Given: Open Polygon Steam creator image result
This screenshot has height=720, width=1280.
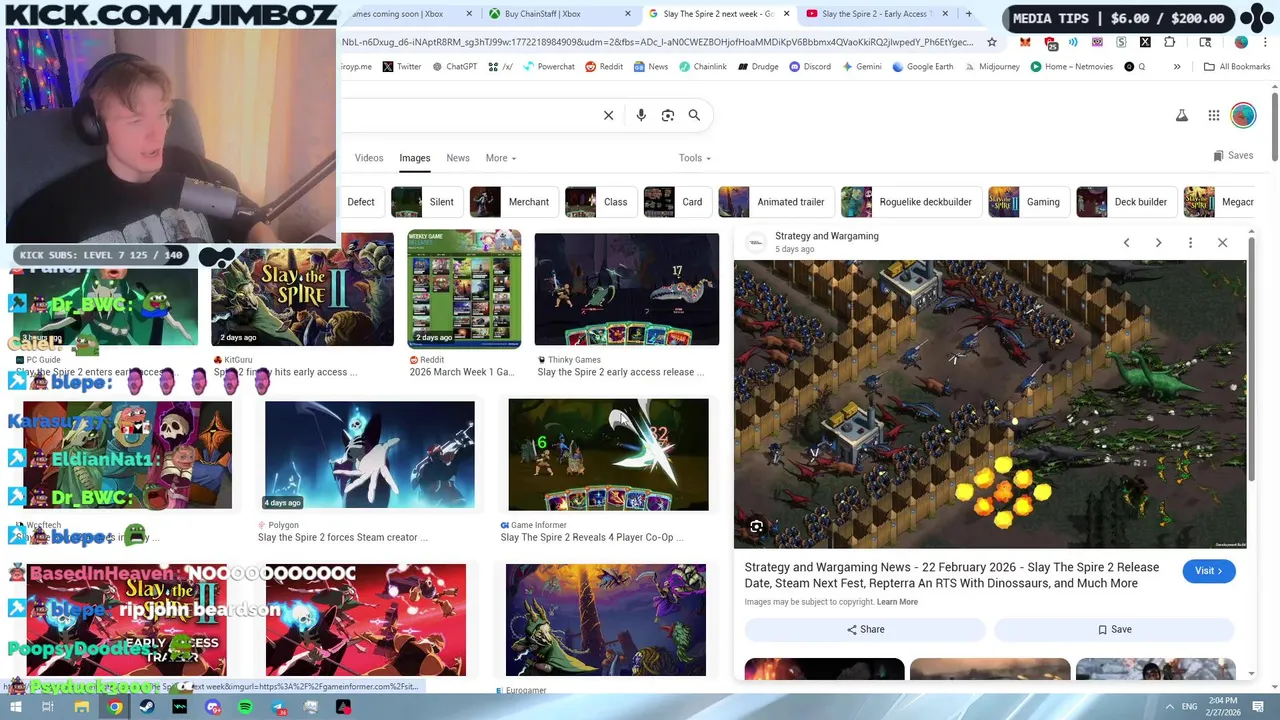Looking at the screenshot, I should click(370, 455).
